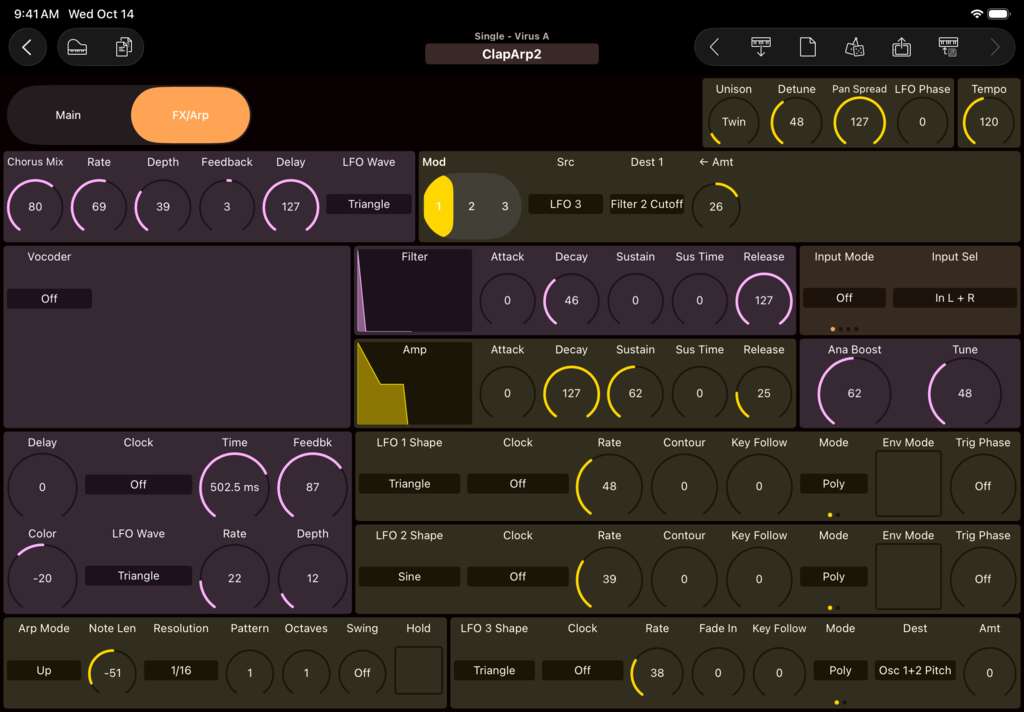Click LFO 1 Trig Phase knob
1024x712 pixels.
pos(983,486)
